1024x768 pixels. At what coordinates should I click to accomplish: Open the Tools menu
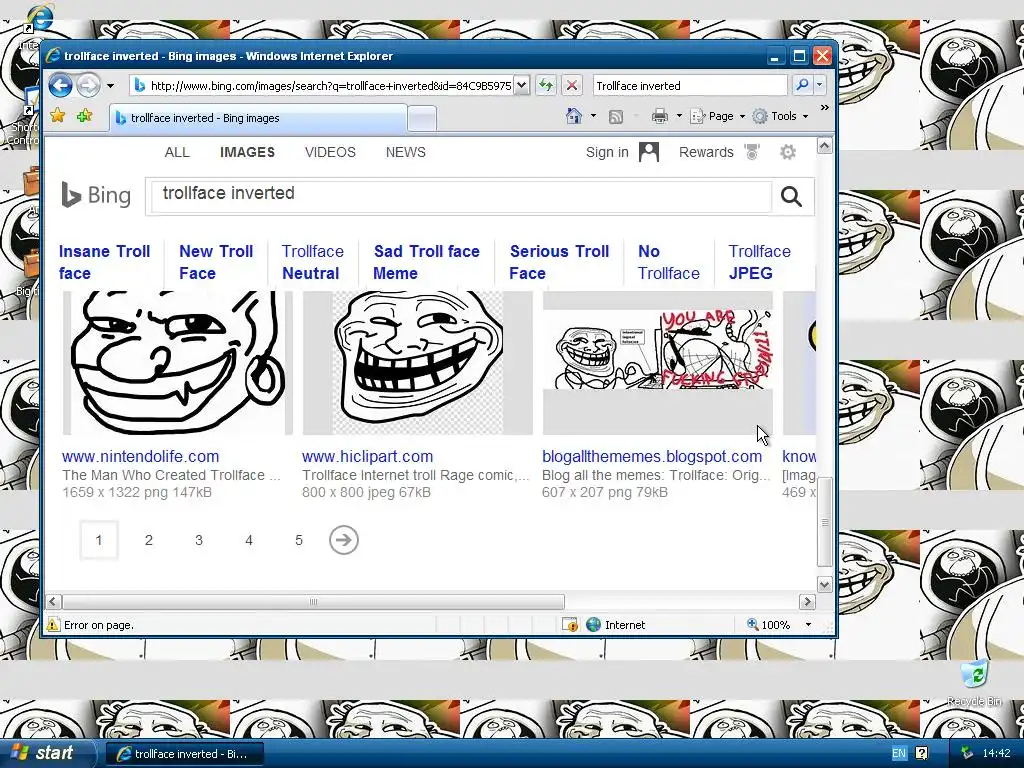(x=780, y=116)
